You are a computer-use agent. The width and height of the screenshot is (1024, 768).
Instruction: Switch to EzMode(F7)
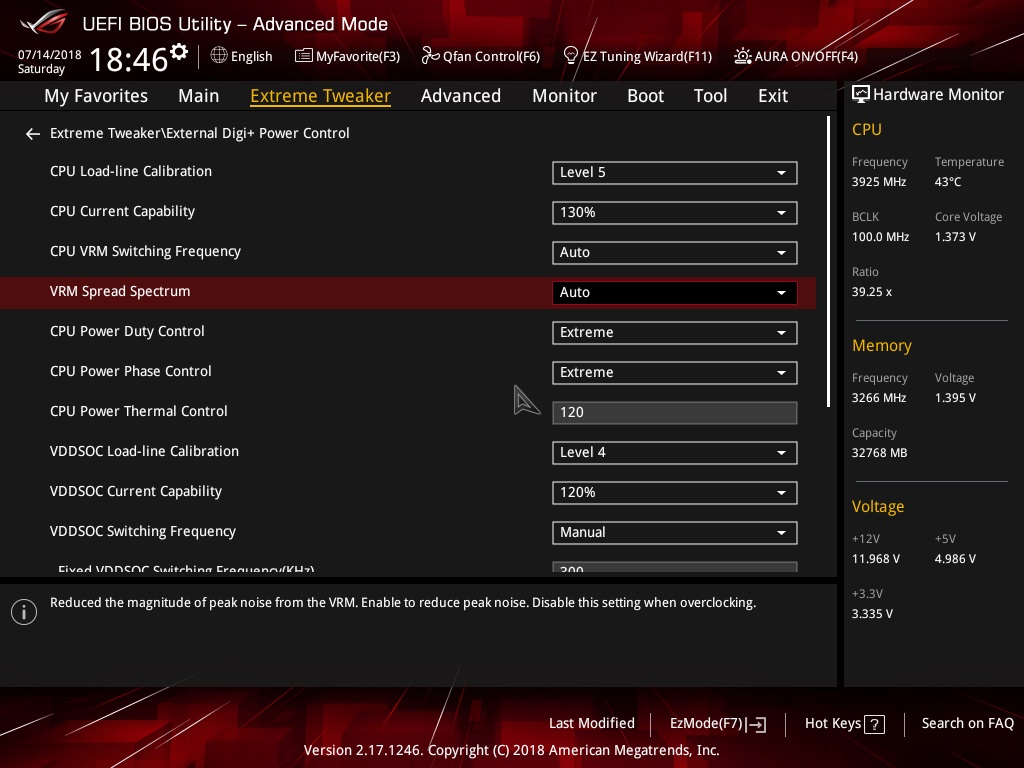(718, 724)
